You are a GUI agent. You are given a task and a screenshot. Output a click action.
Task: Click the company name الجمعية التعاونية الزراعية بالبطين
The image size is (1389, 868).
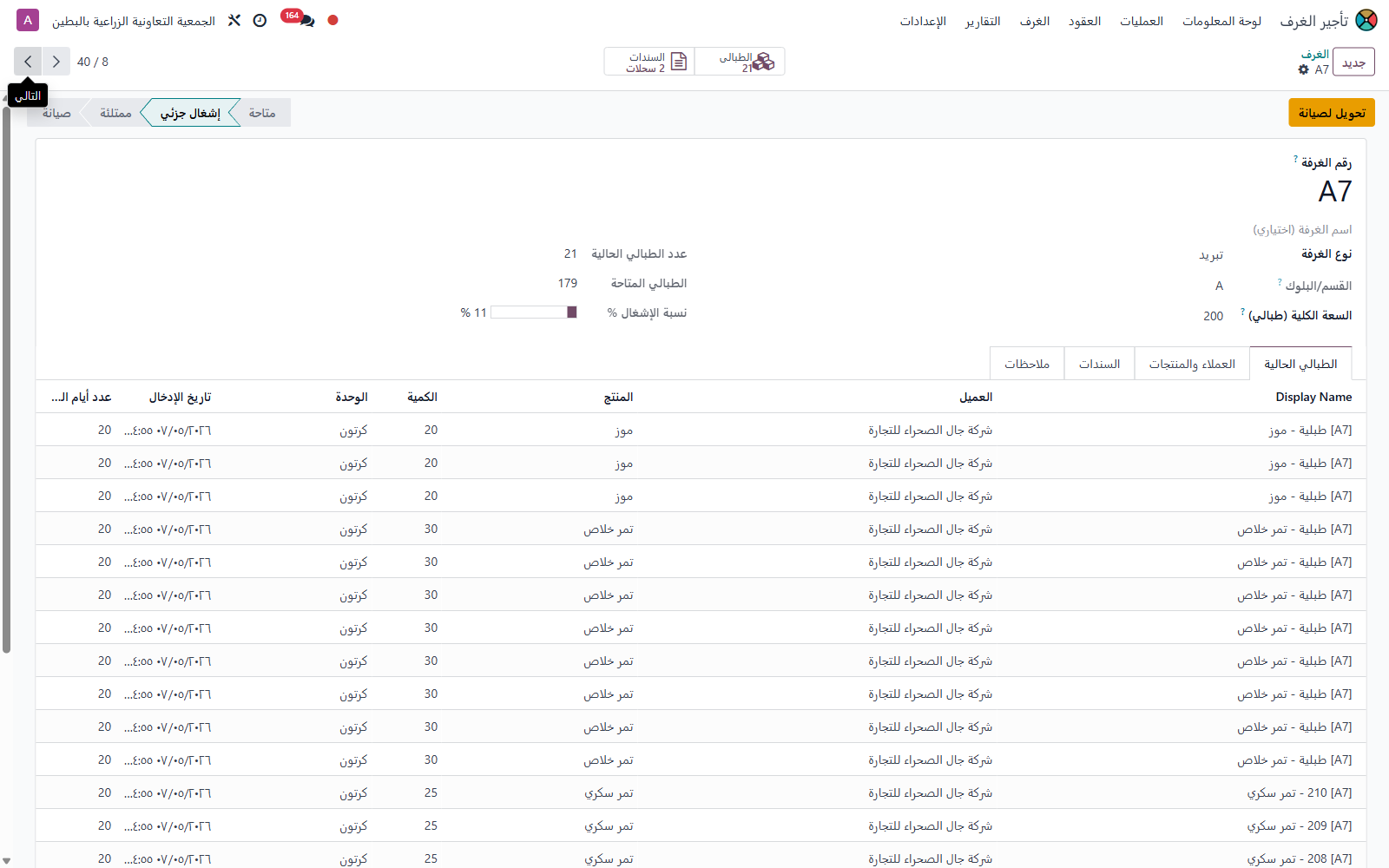(134, 21)
